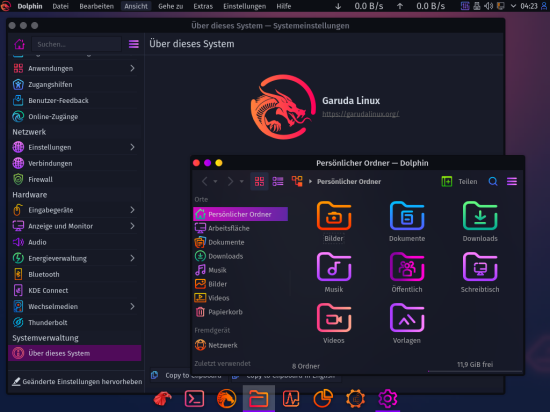Select Netzwerk in Dolphin Places
Screen dimensions: 550x412
tap(240, 345)
